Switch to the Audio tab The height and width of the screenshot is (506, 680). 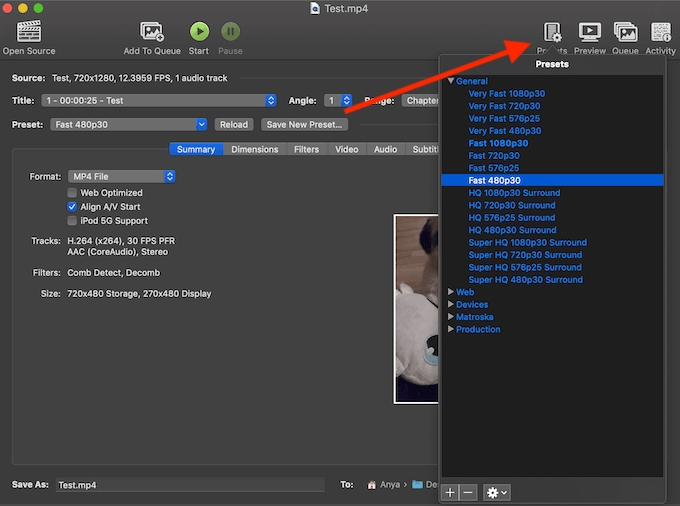(x=386, y=149)
